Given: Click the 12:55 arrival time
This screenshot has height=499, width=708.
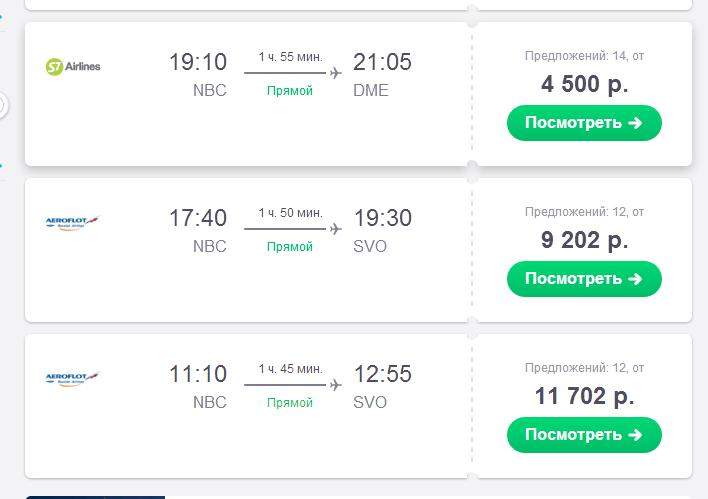Looking at the screenshot, I should coord(382,374).
